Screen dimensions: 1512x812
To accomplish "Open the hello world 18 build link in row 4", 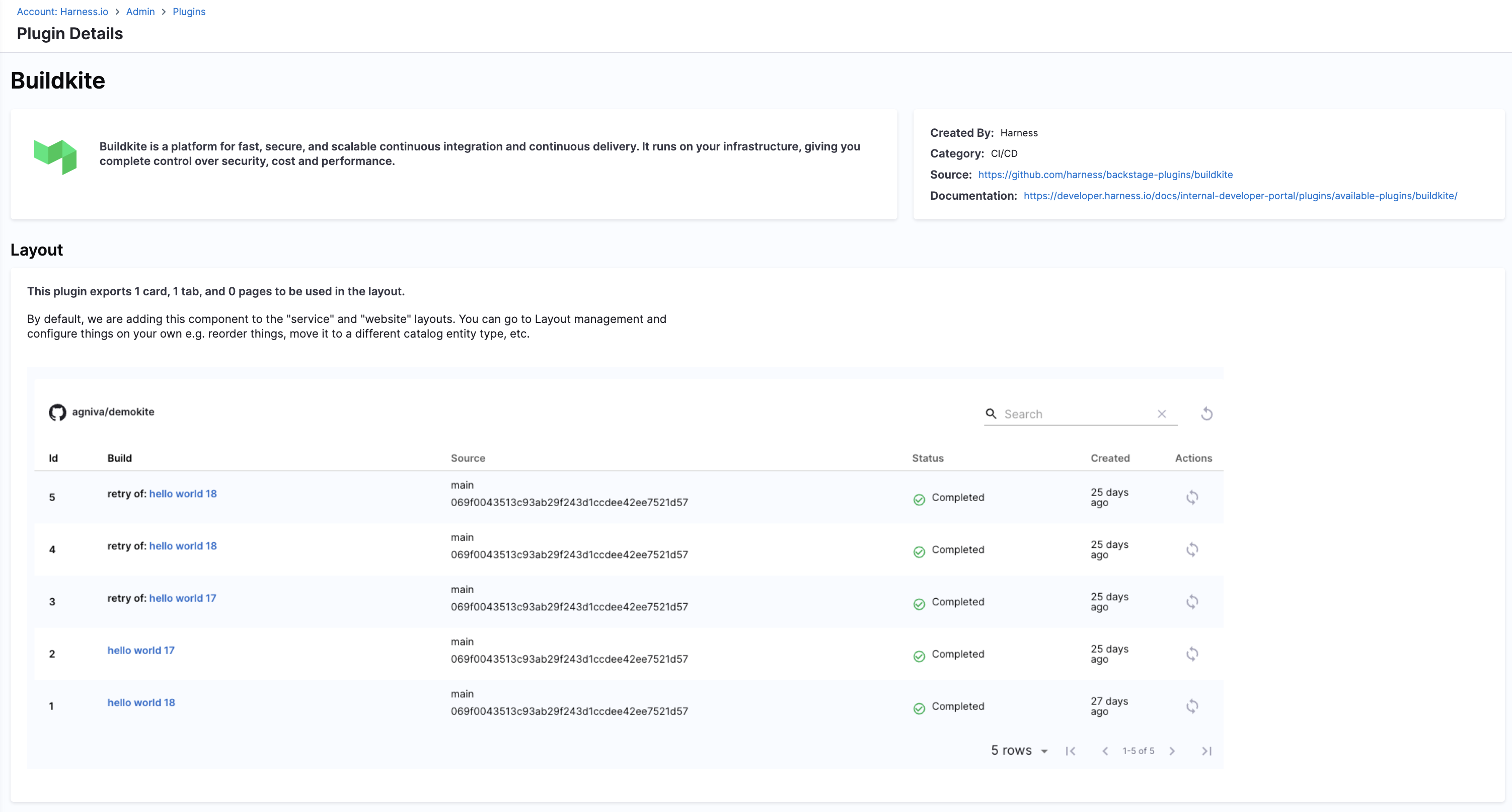I will click(183, 545).
